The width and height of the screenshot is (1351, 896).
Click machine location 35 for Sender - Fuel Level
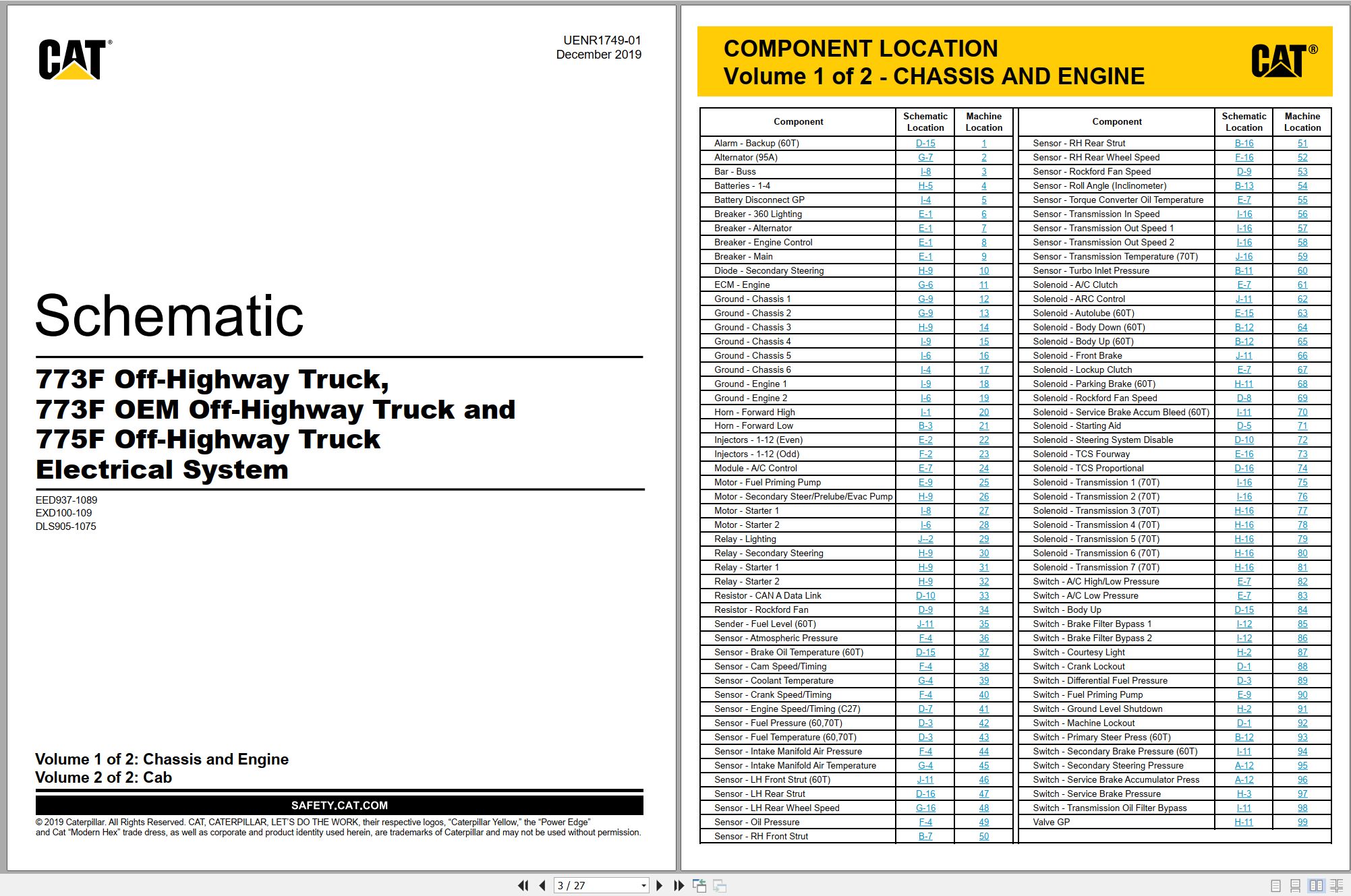pyautogui.click(x=983, y=624)
